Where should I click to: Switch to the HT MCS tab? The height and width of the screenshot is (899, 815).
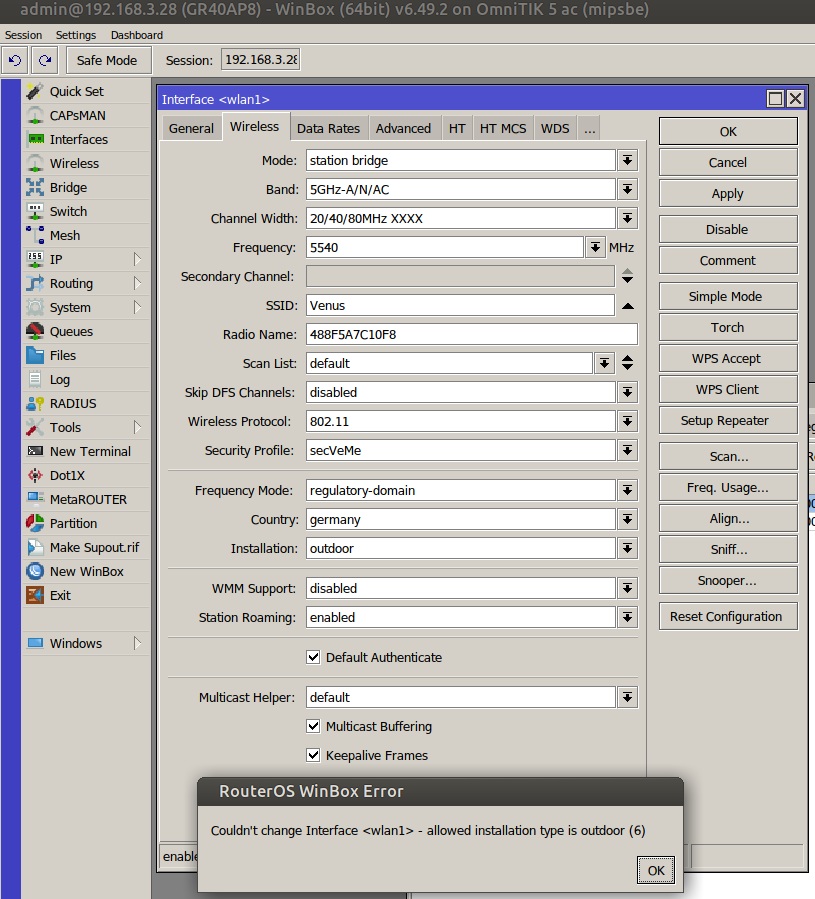[x=503, y=128]
